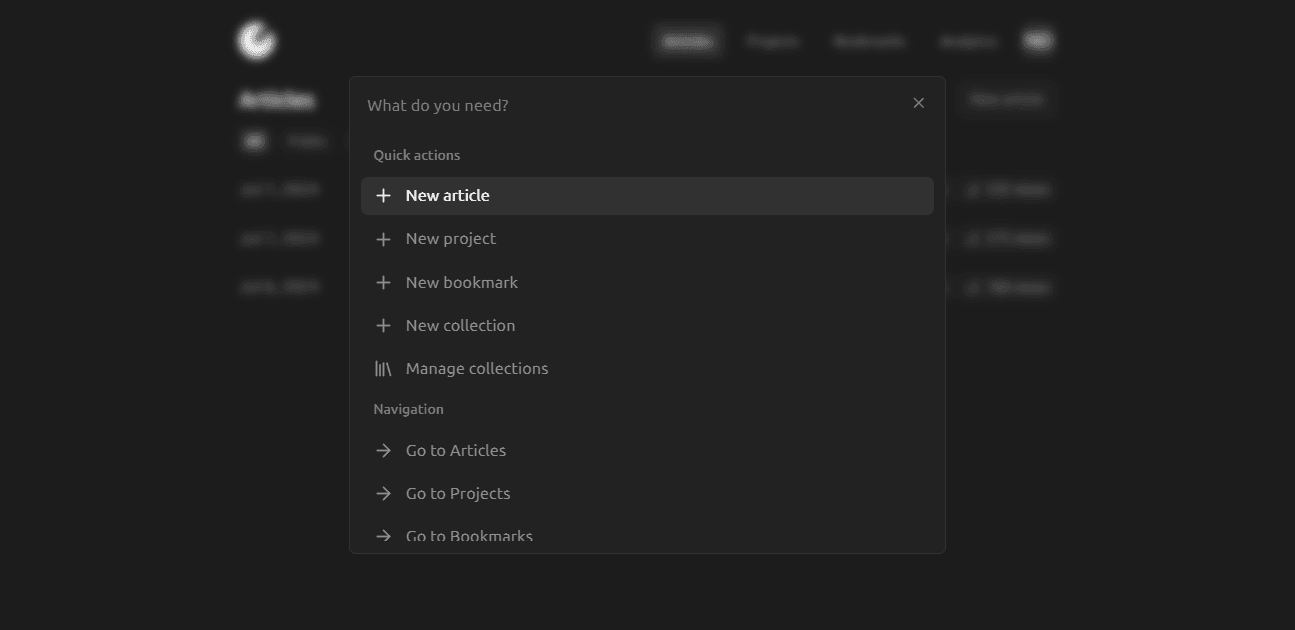Switch to the highlighted Articles nav tab

pyautogui.click(x=688, y=41)
